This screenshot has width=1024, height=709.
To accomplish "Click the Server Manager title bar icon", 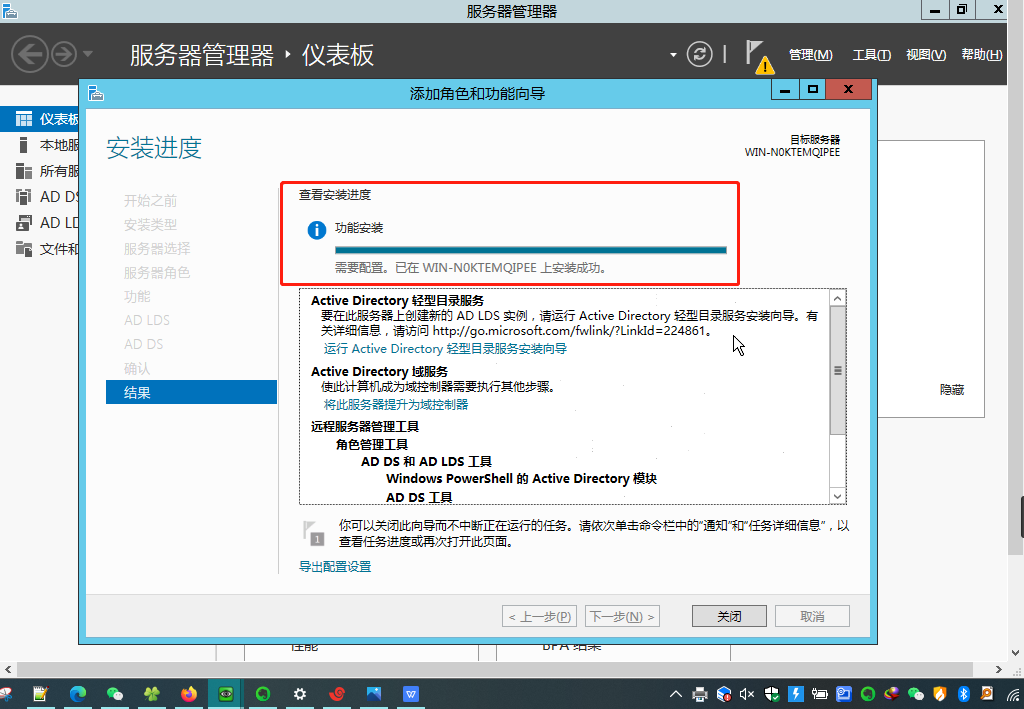I will (9, 10).
